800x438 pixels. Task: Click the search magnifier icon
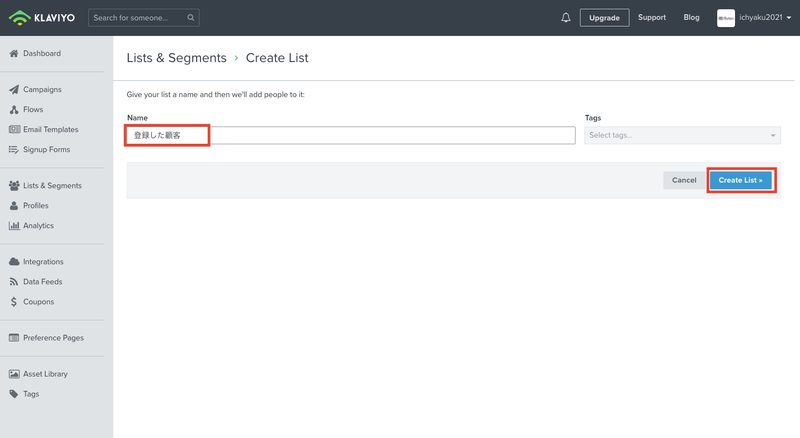tap(191, 17)
